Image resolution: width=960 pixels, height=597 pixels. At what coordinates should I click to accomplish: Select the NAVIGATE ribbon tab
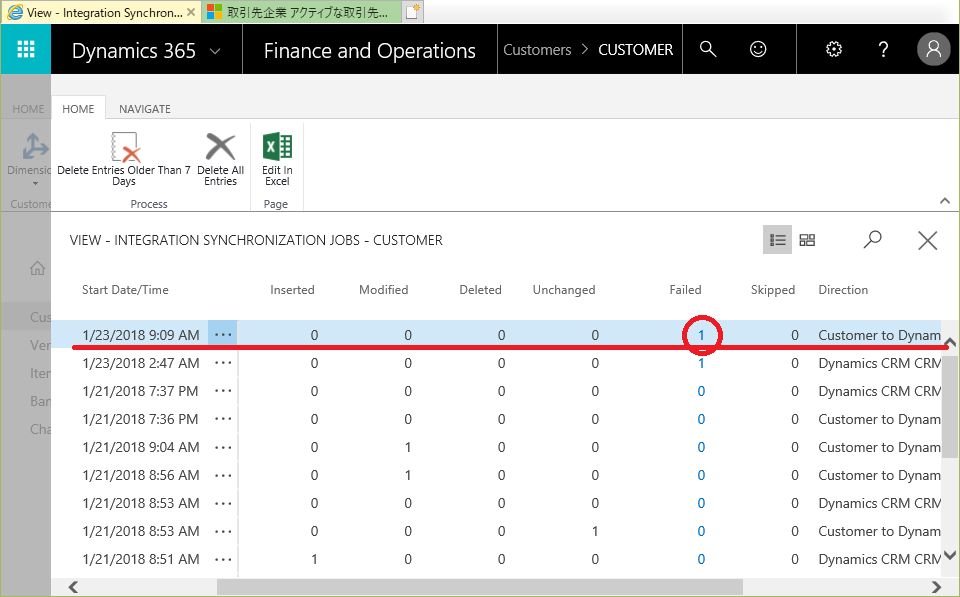point(144,109)
